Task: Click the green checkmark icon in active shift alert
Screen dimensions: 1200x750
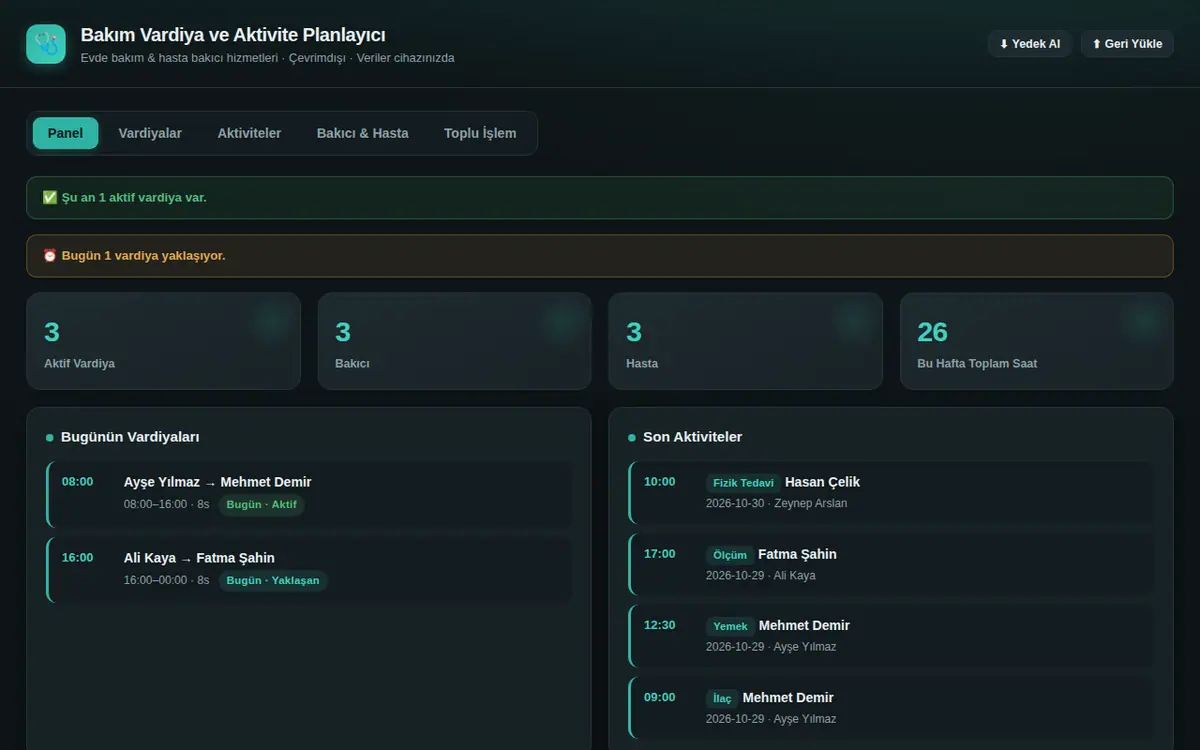Action: pyautogui.click(x=50, y=198)
